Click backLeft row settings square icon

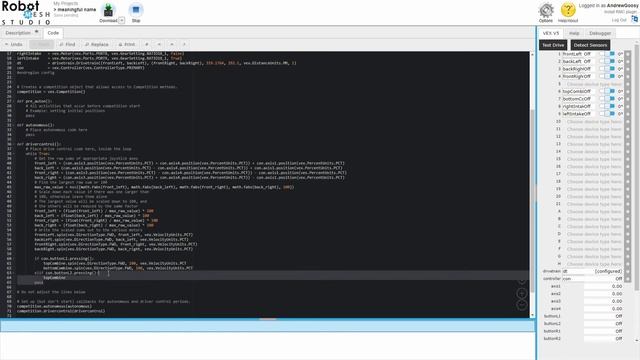[x=628, y=61]
